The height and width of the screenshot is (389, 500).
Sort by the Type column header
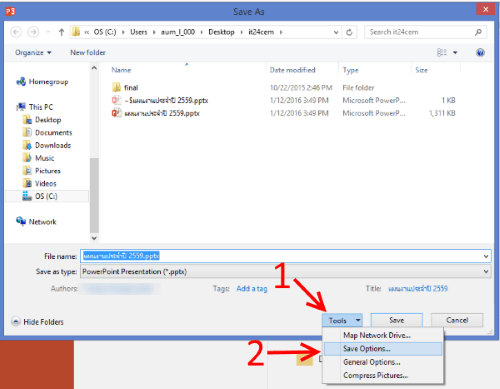click(350, 70)
